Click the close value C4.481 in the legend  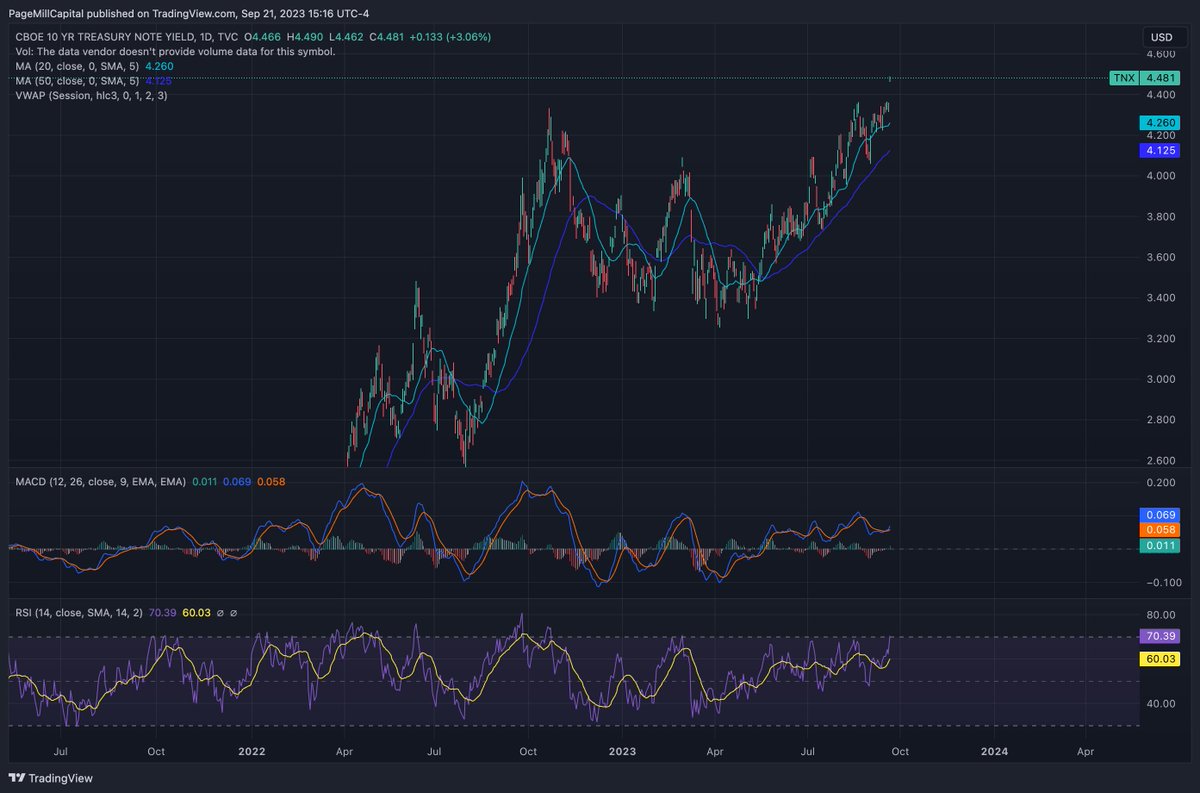click(387, 37)
